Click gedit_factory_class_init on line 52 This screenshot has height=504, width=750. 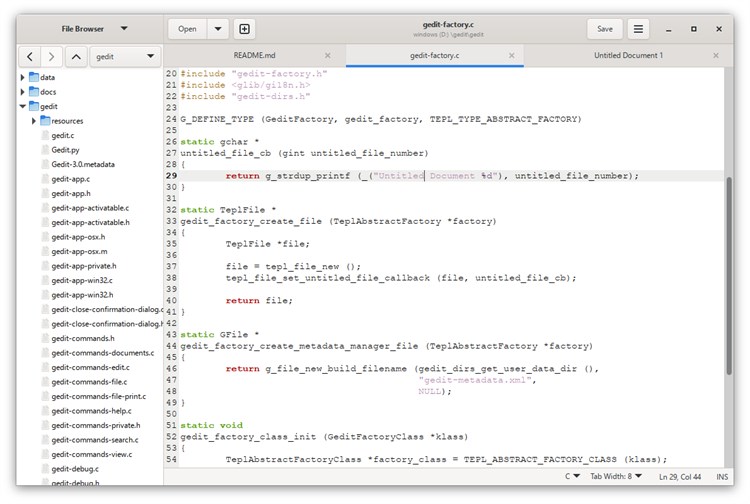coord(248,437)
